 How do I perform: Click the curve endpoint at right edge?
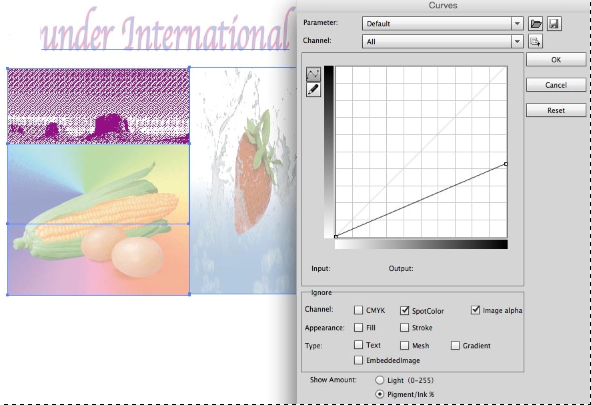click(506, 164)
